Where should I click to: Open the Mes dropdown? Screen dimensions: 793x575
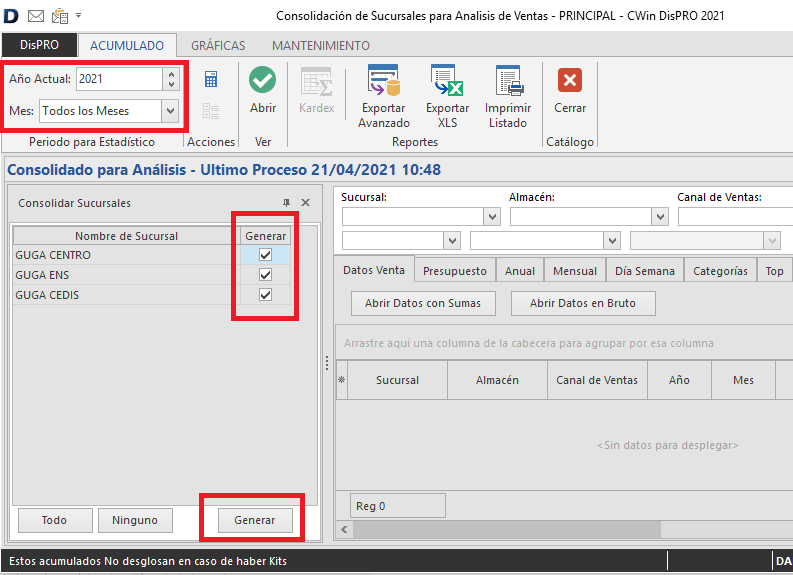click(170, 110)
